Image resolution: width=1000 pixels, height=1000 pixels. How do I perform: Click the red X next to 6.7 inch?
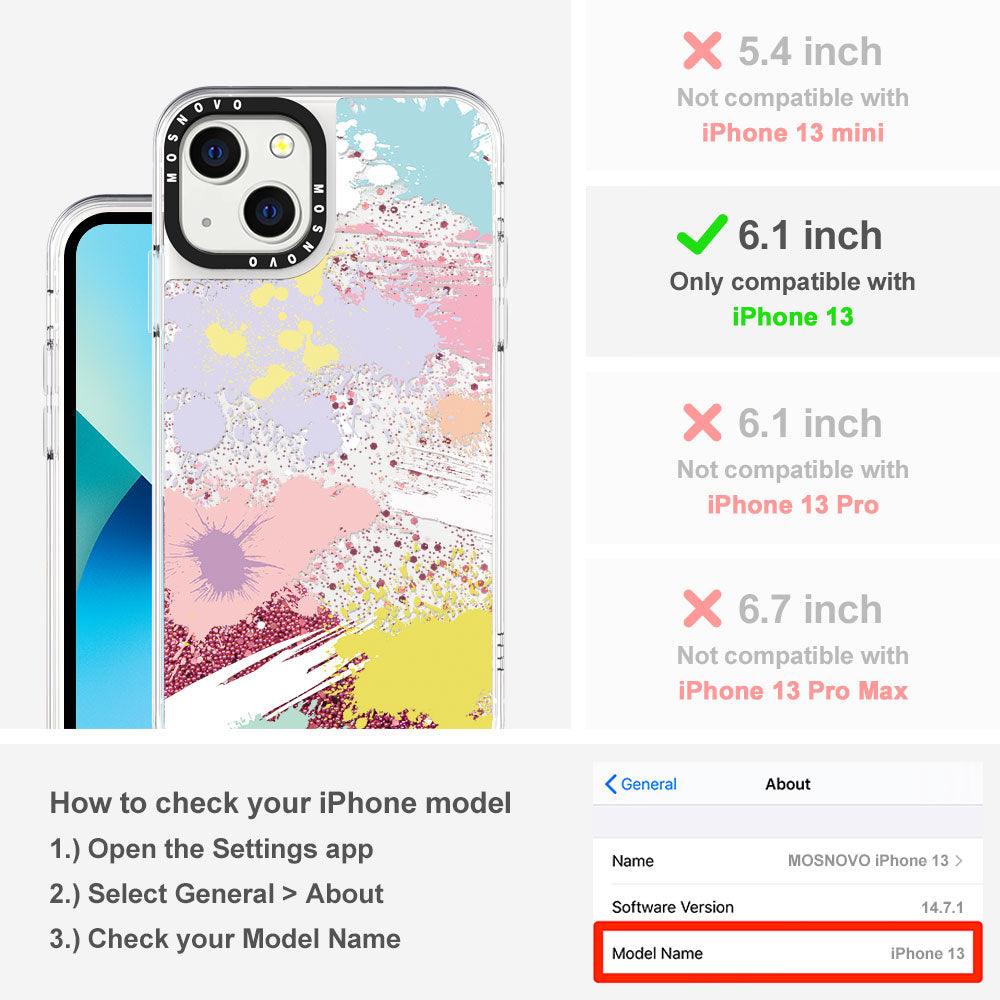[x=702, y=608]
